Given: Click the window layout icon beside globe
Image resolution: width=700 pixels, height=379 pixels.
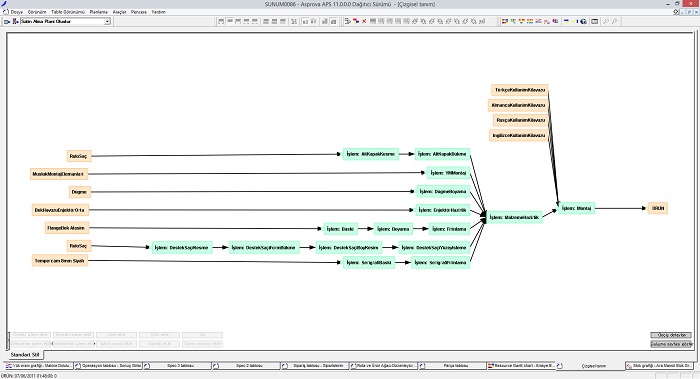Looking at the screenshot, I should pos(595,21).
